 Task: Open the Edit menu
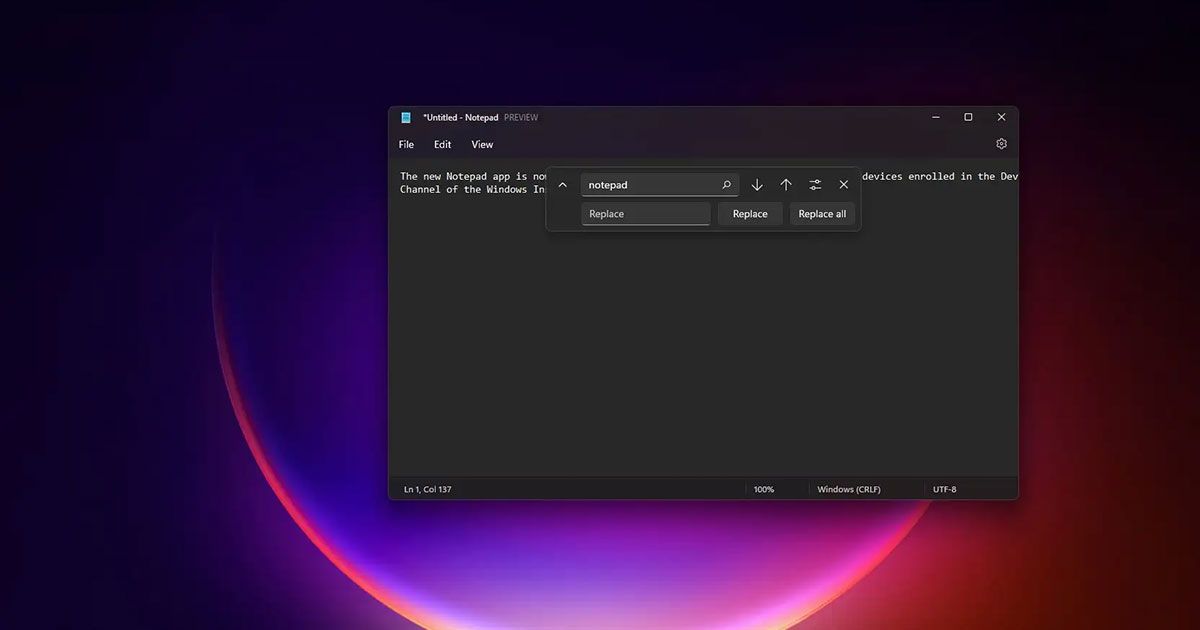(x=442, y=144)
